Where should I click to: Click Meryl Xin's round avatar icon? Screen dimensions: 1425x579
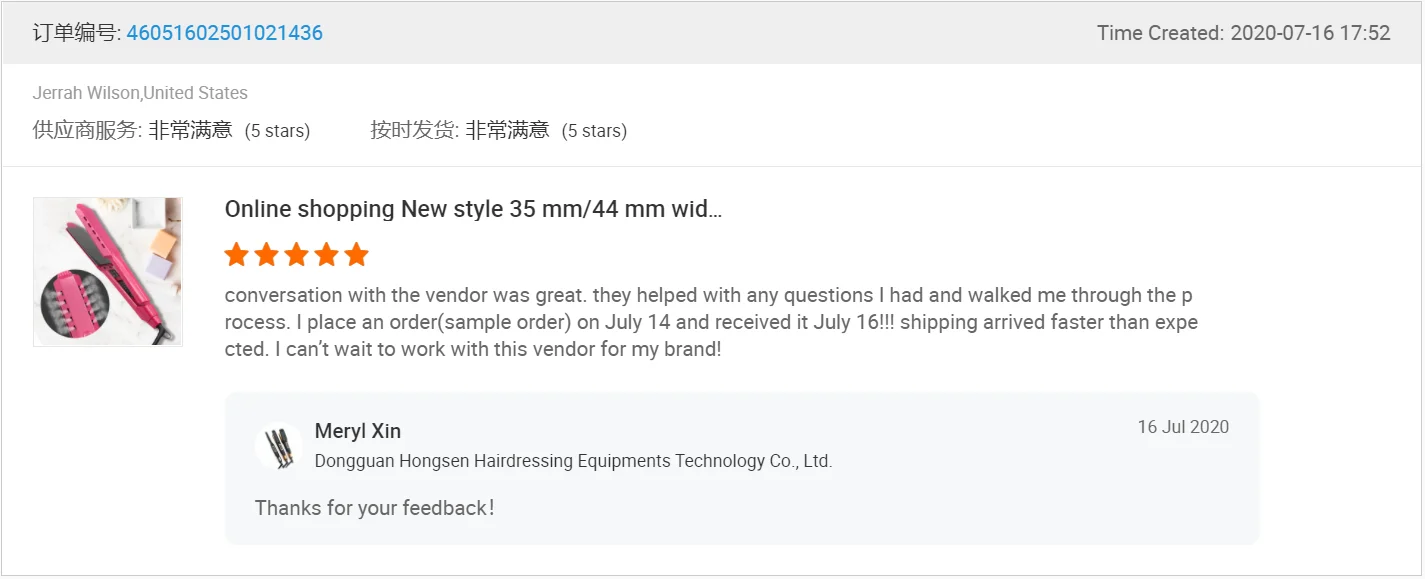[x=278, y=446]
